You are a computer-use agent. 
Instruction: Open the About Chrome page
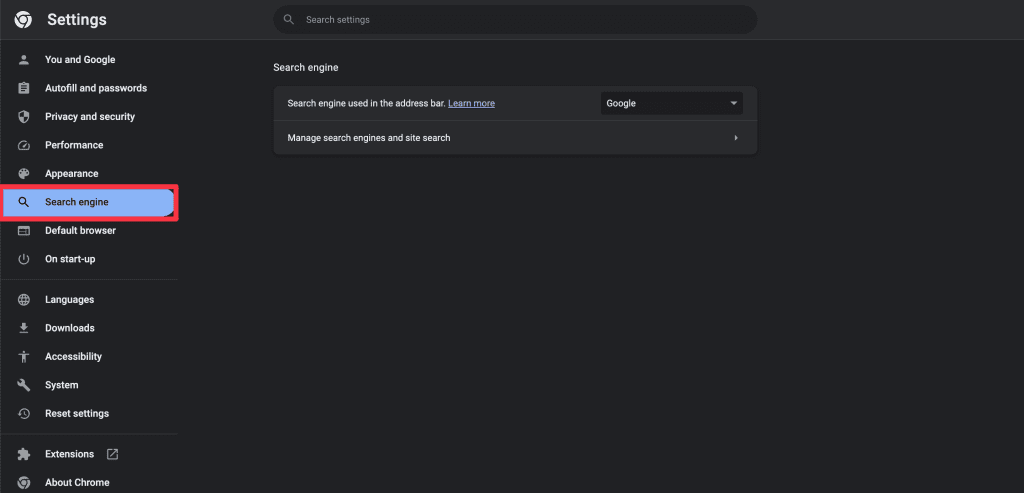tap(77, 482)
